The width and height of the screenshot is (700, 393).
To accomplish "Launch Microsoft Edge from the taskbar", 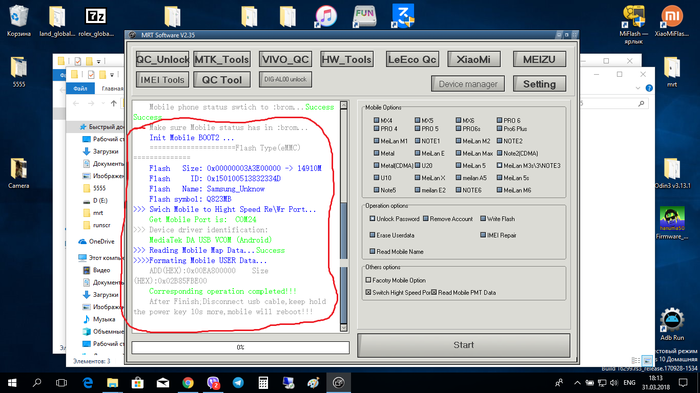I will [88, 383].
